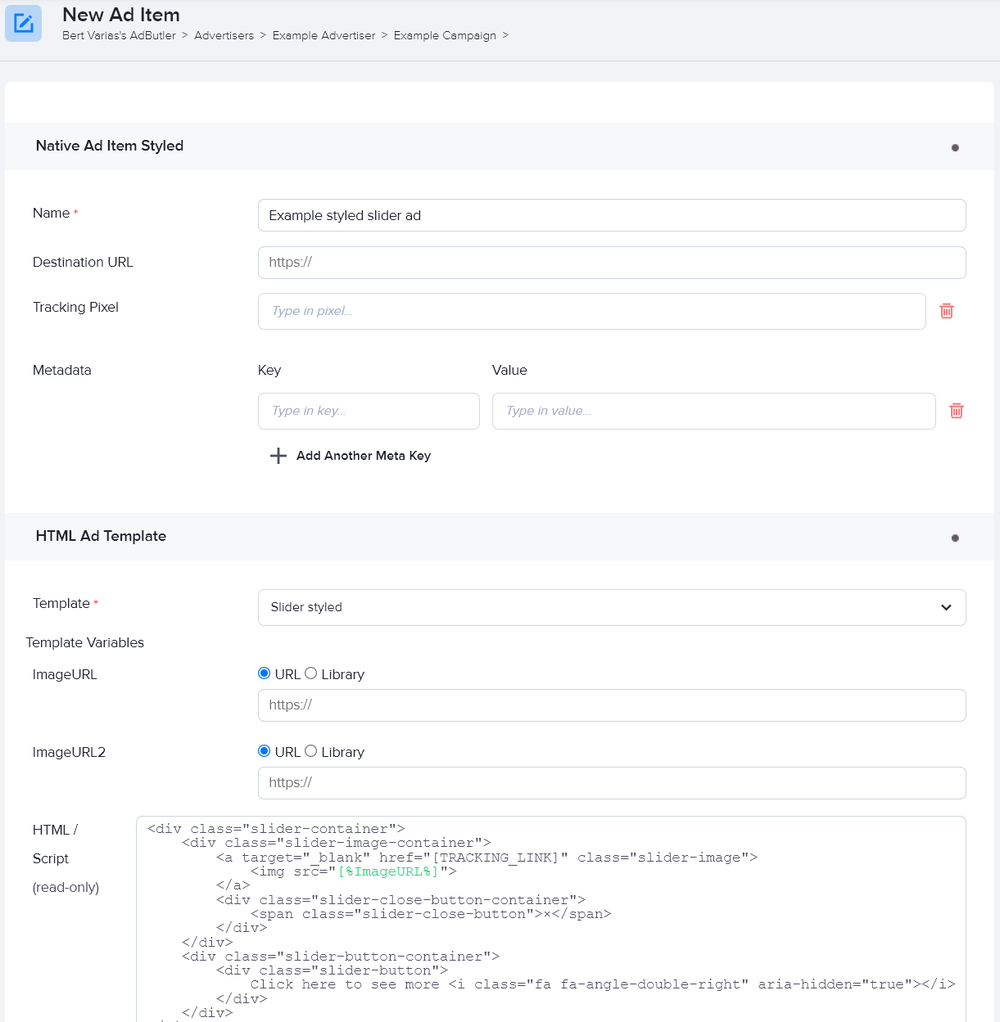1000x1022 pixels.
Task: Open the Example Campaign breadcrumb link
Action: [x=445, y=35]
